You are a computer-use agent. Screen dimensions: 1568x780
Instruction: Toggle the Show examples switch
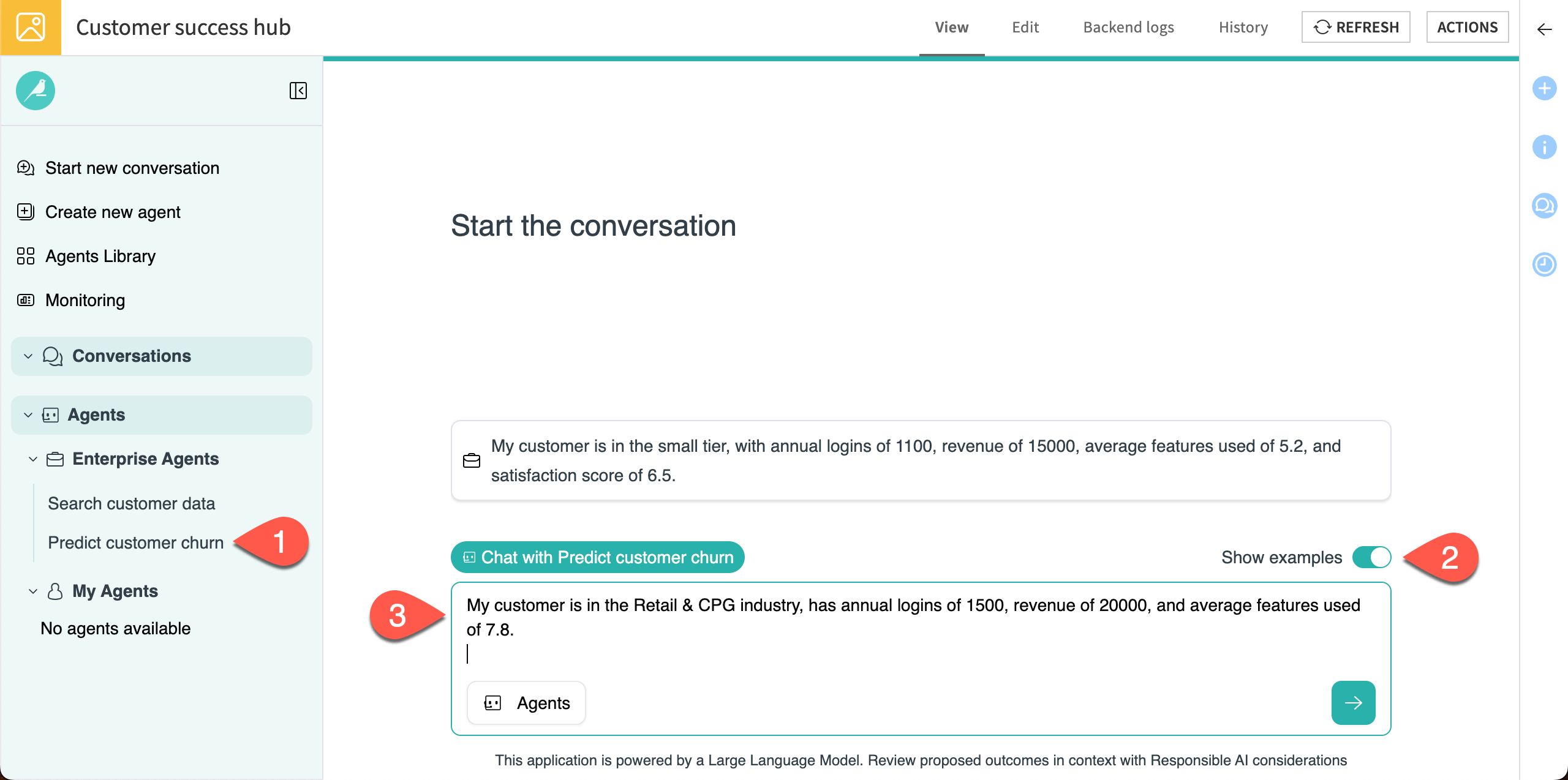(x=1372, y=557)
